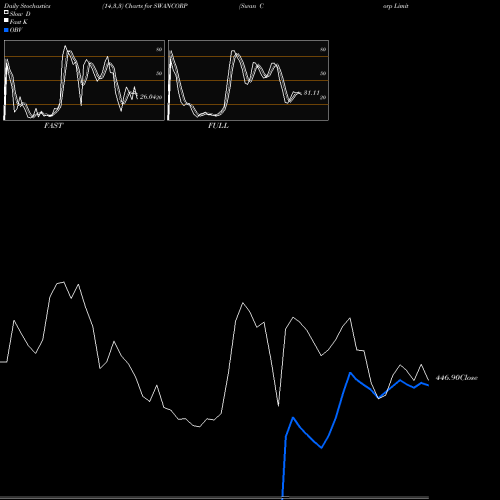Click the '(14,3,3) Charts for SWANCORP' heading
The height and width of the screenshot is (500, 500).
145,6
